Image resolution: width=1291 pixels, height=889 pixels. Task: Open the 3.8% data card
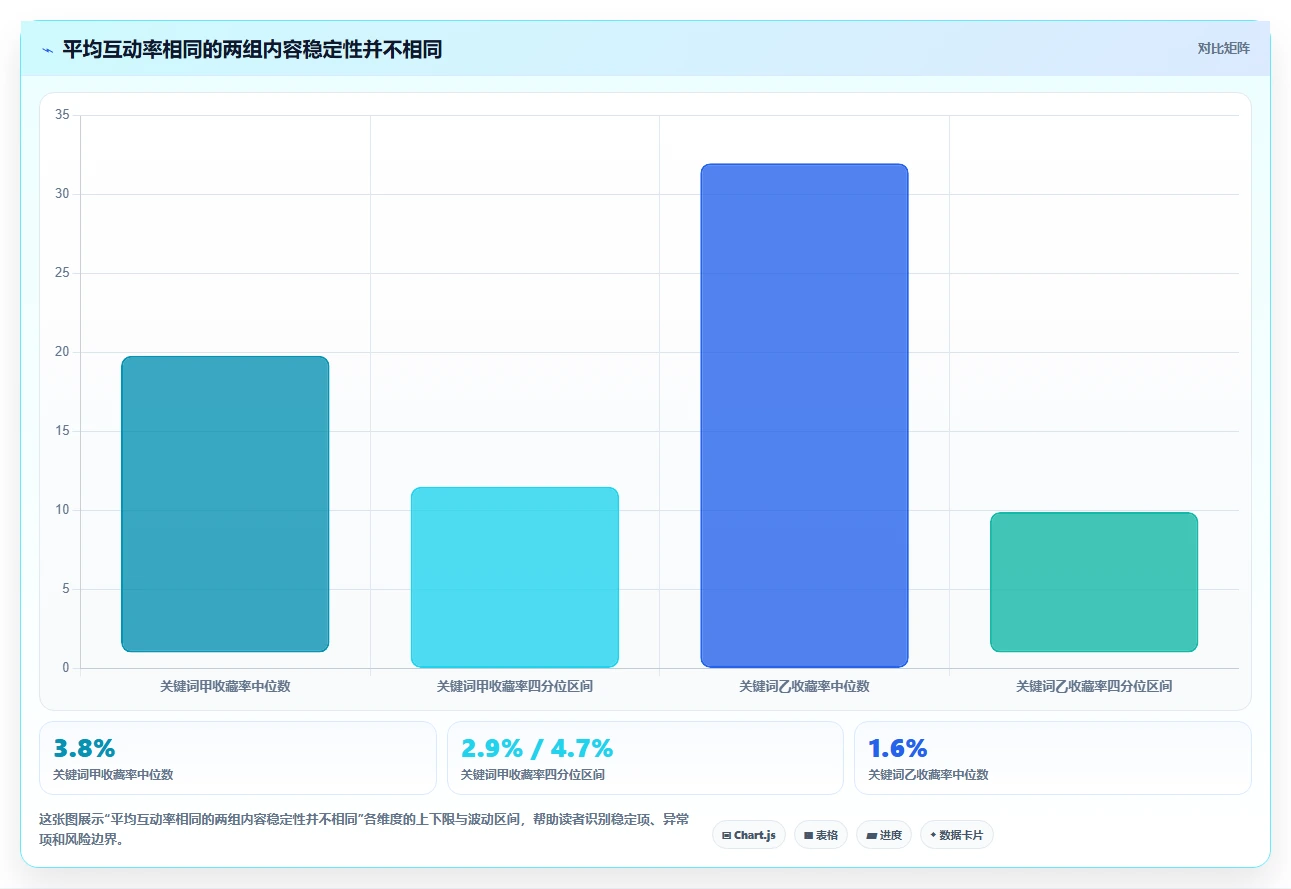tap(238, 758)
